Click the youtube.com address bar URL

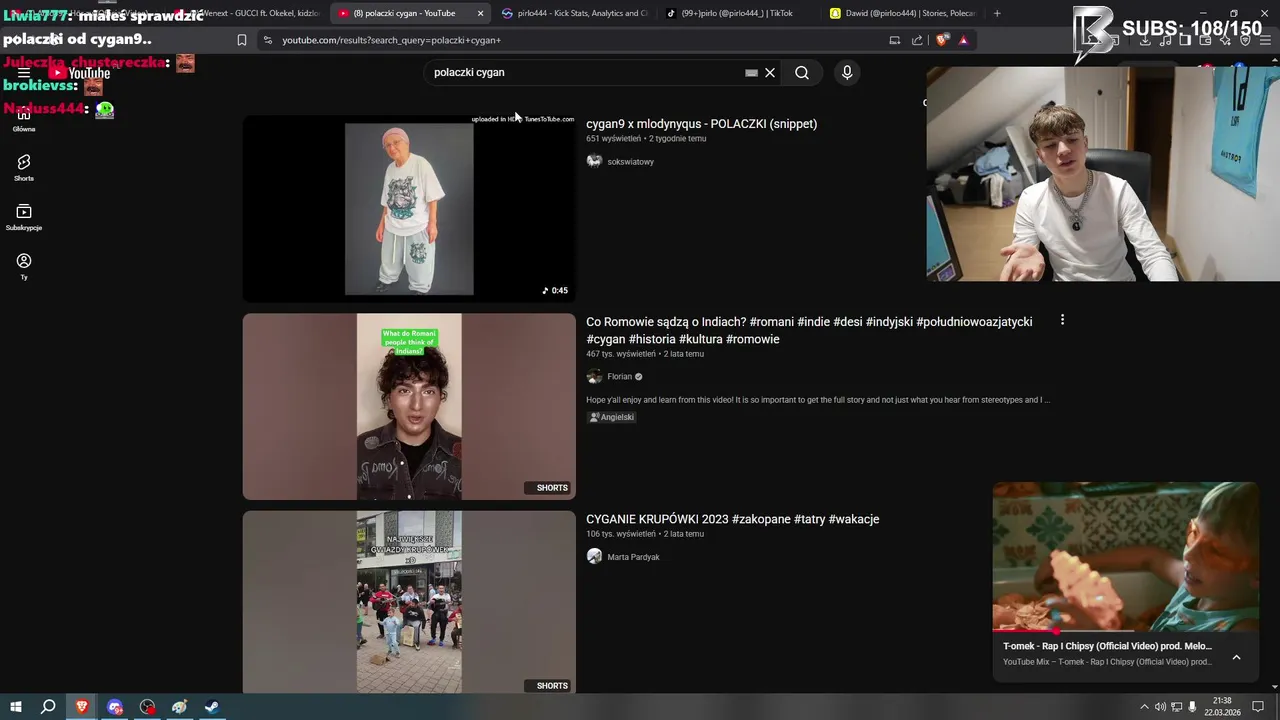[x=391, y=40]
